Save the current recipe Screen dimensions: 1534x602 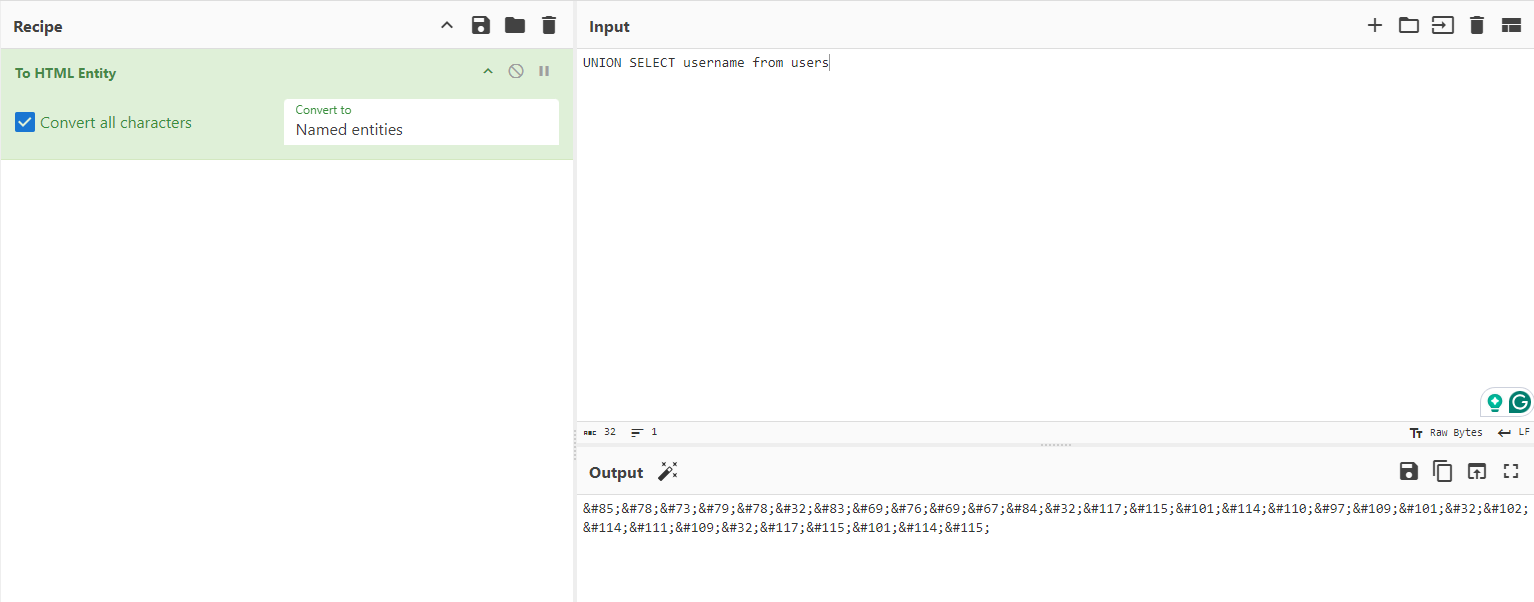tap(481, 26)
